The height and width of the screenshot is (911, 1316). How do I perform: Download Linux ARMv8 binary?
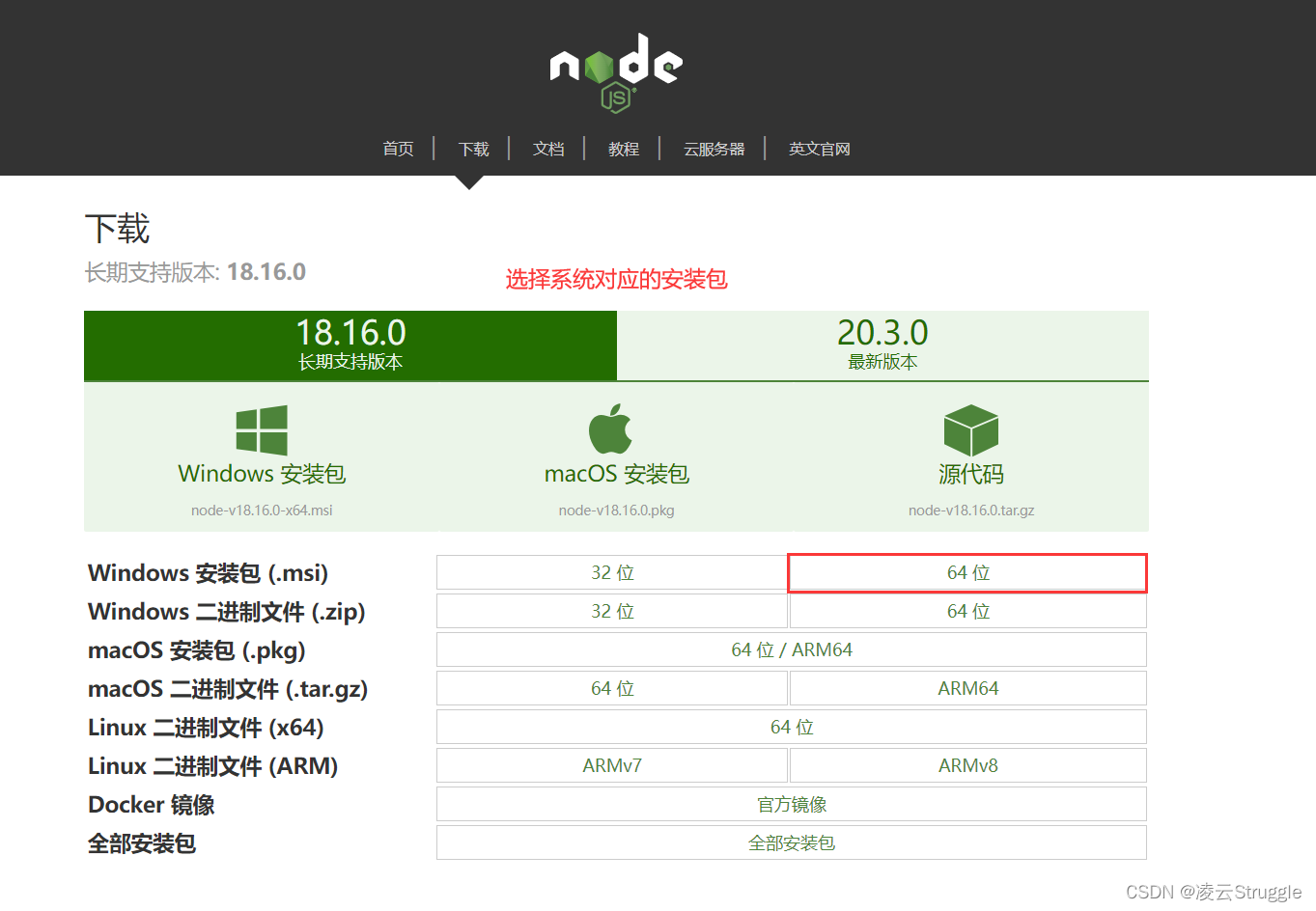click(x=968, y=765)
